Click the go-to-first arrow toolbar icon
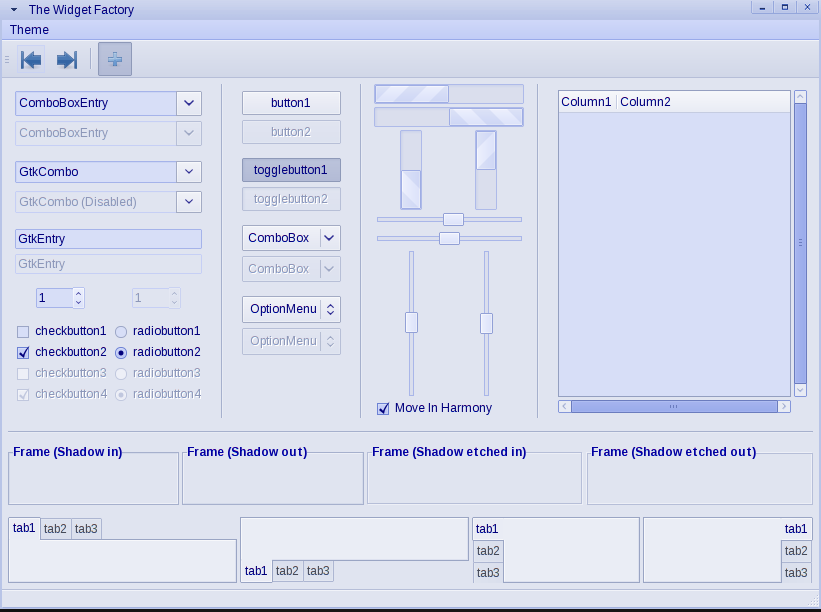This screenshot has height=612, width=821. (31, 59)
